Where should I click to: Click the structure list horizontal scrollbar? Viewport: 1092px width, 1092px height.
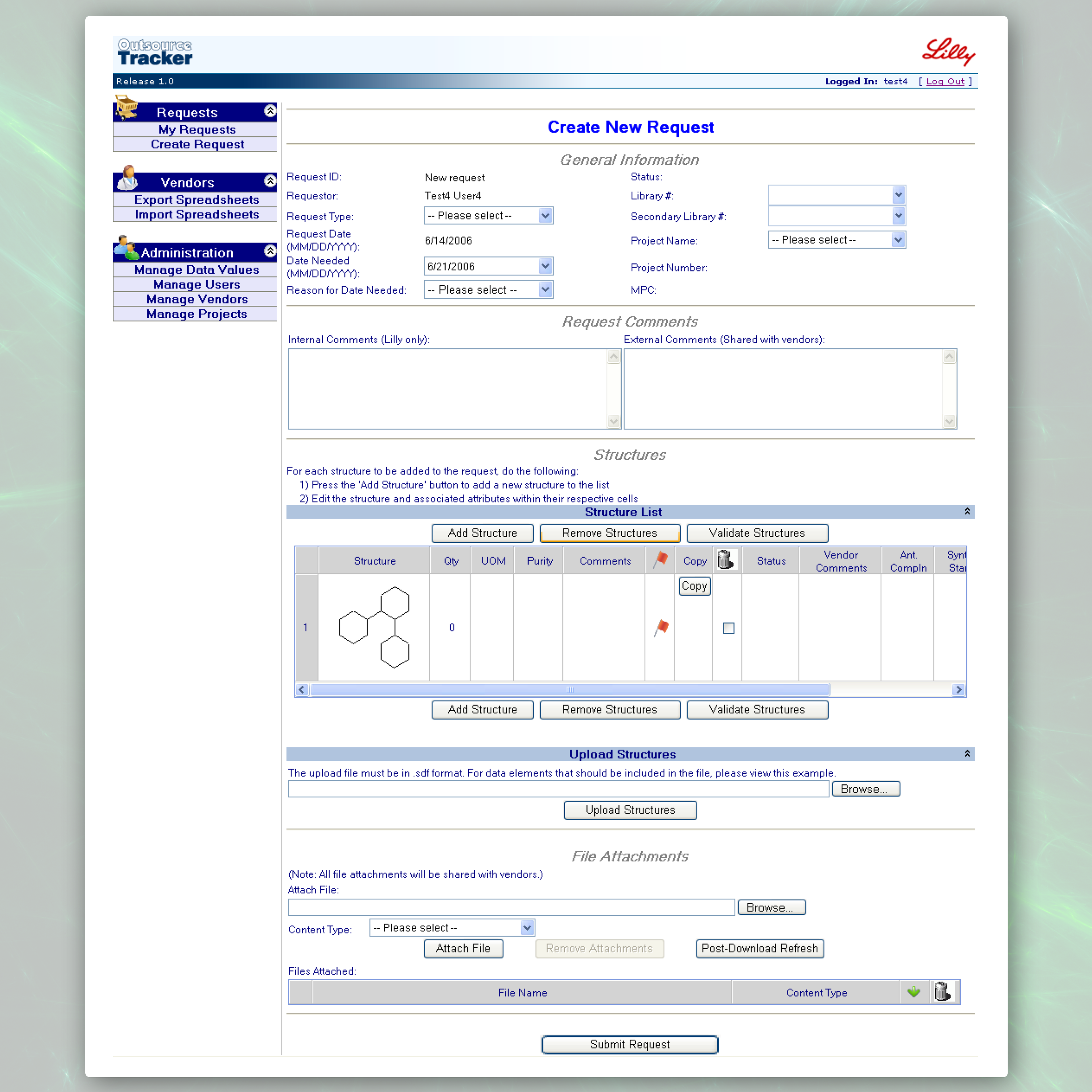(x=569, y=690)
